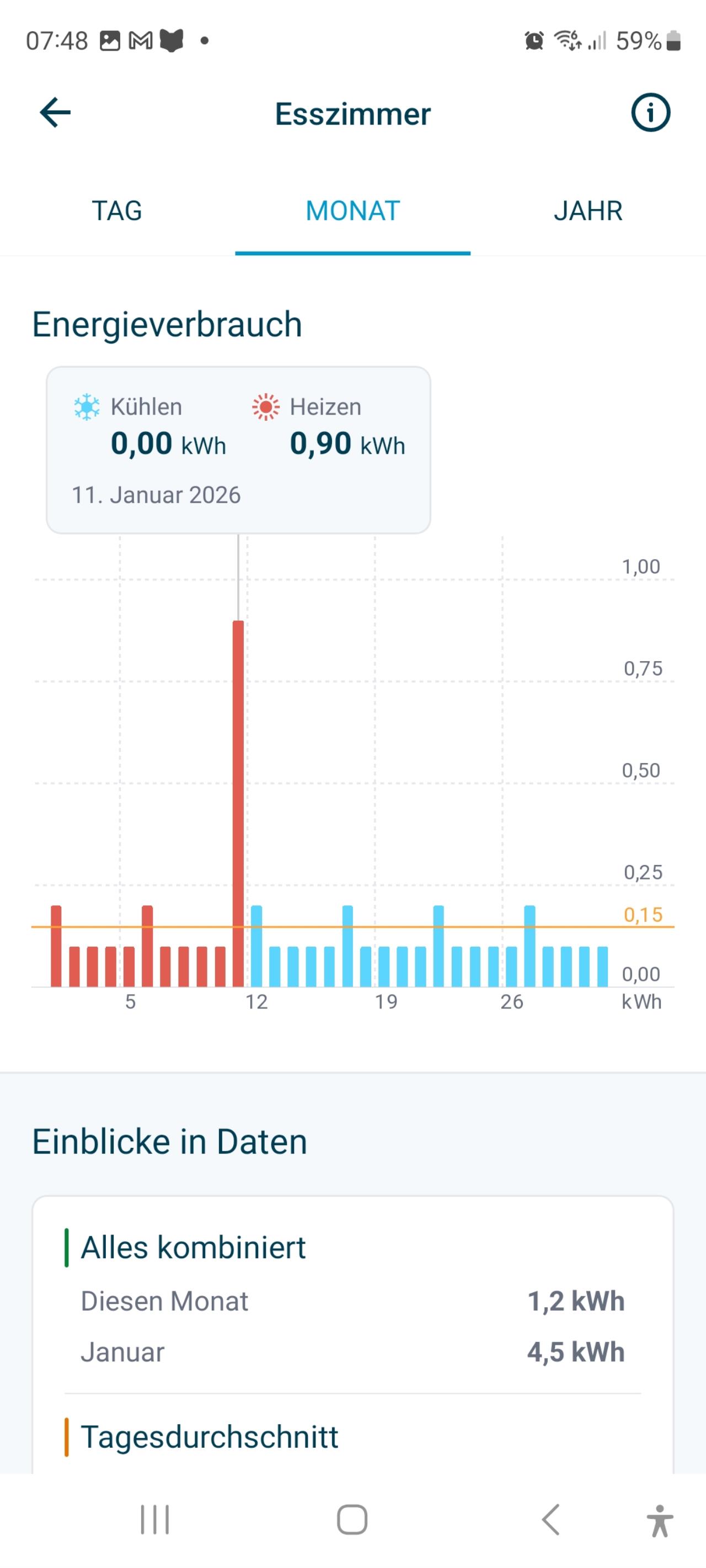Open Android recent apps button
Image resolution: width=706 pixels, height=1568 pixels.
click(x=155, y=1520)
